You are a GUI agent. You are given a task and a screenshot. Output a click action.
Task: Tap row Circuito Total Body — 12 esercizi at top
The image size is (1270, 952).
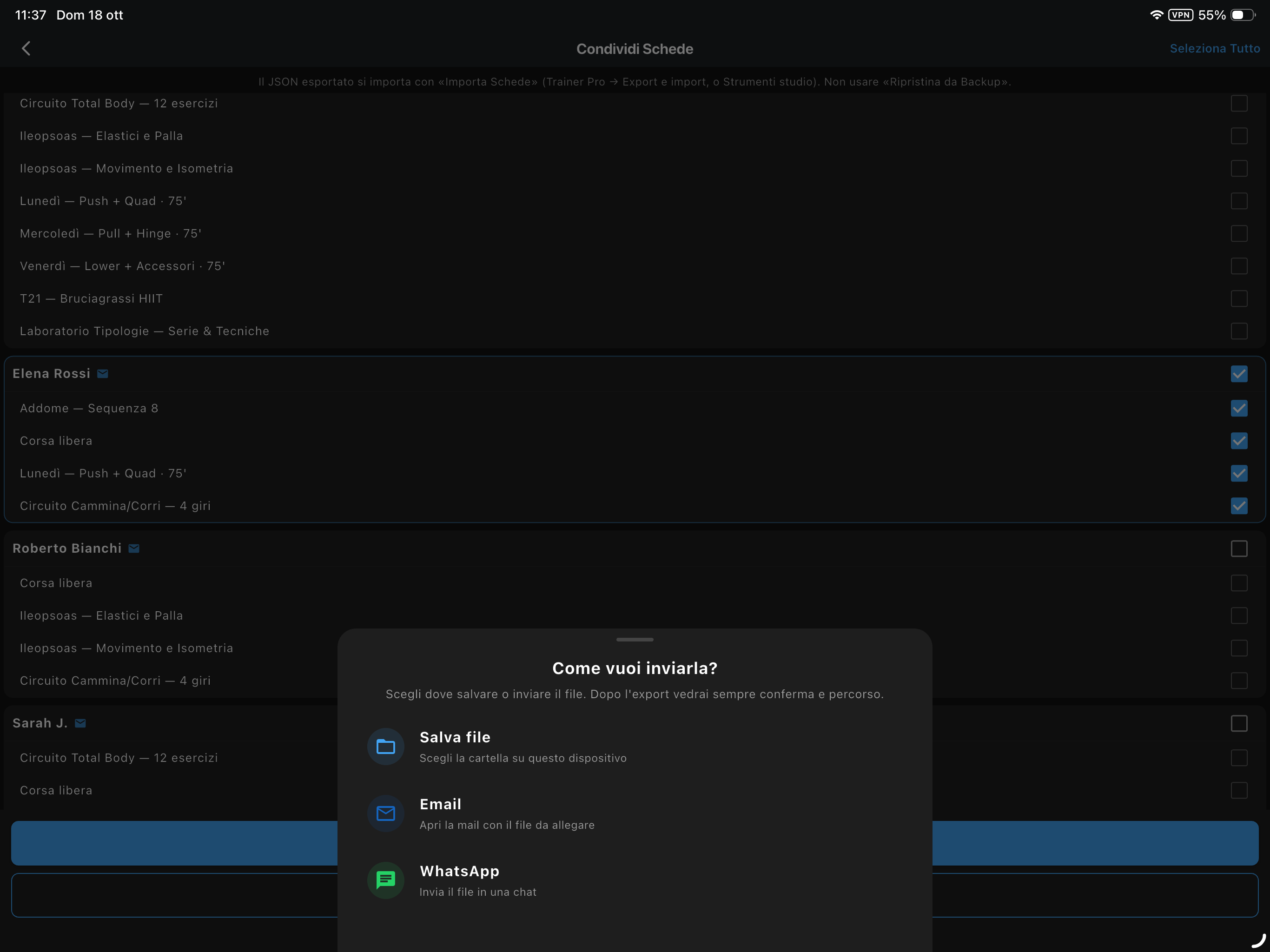635,103
